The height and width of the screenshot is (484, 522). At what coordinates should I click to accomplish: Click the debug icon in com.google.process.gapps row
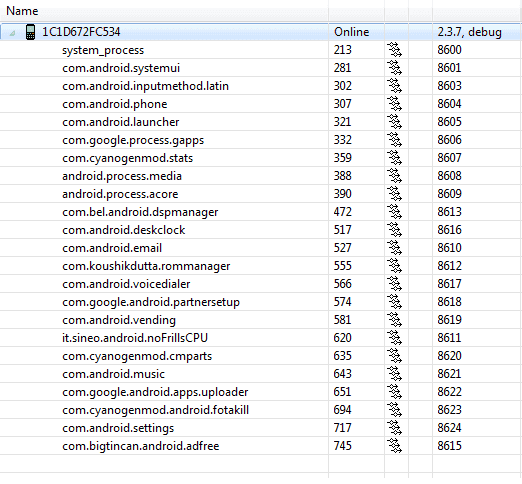coord(395,140)
